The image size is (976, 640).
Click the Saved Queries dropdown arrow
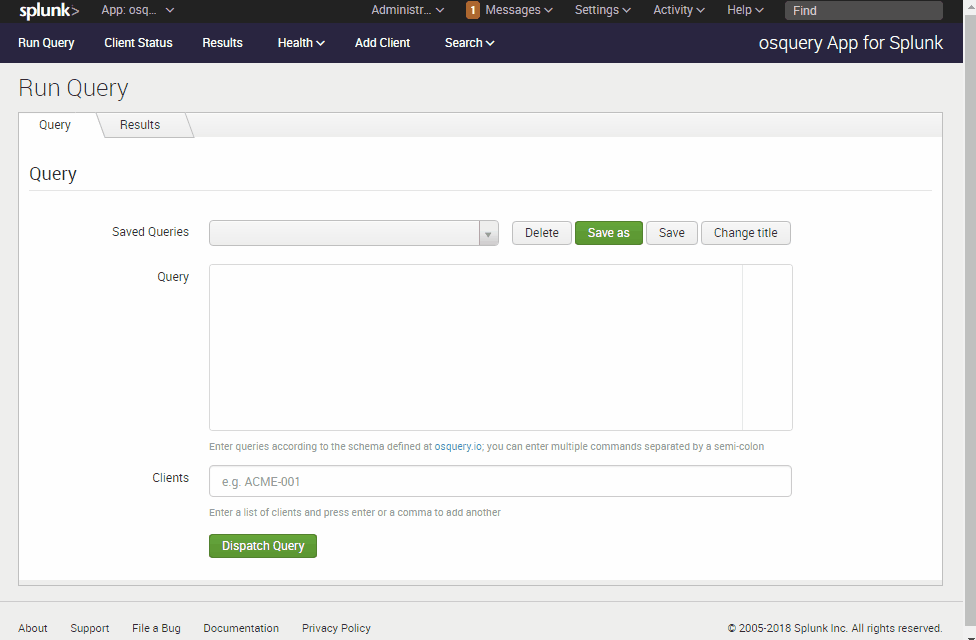(489, 233)
